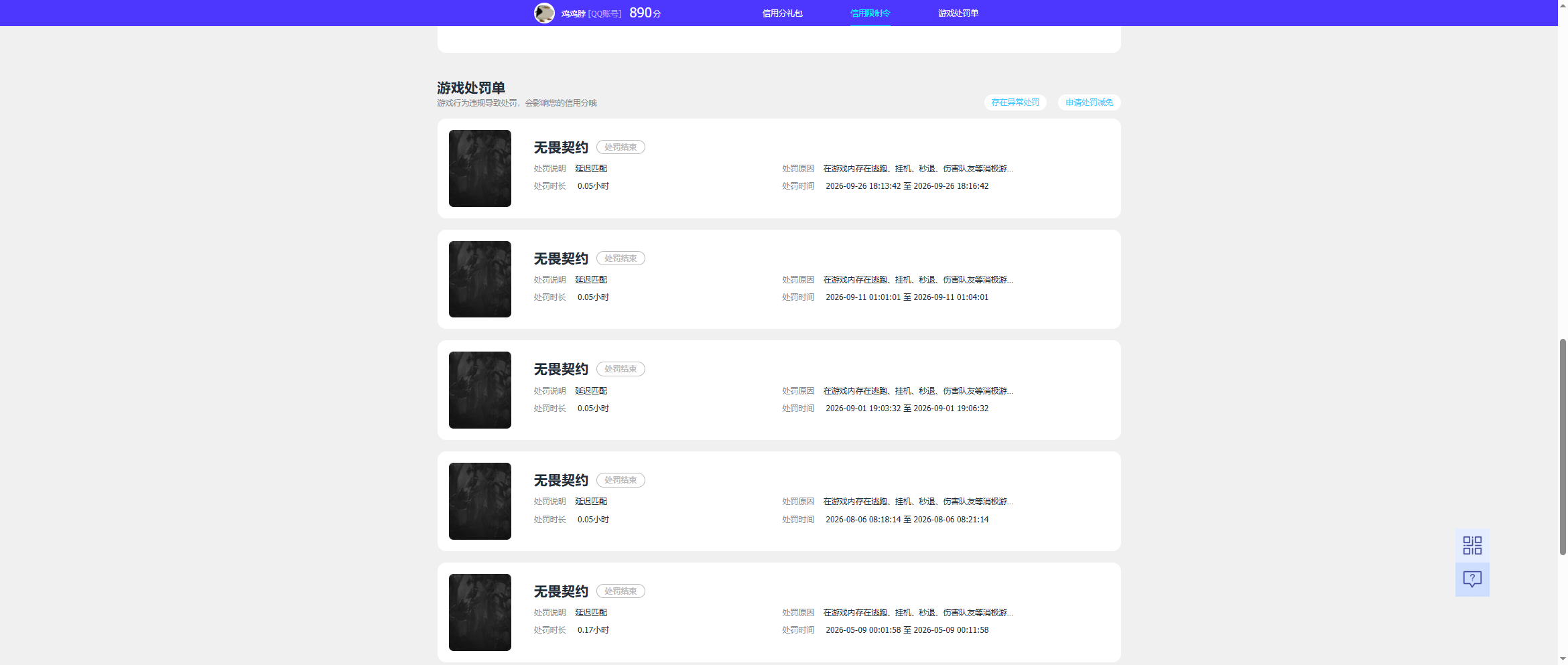Viewport: 1568px width, 665px height.
Task: Open thumbnail of 0.17小时 penalty record
Action: pos(480,612)
